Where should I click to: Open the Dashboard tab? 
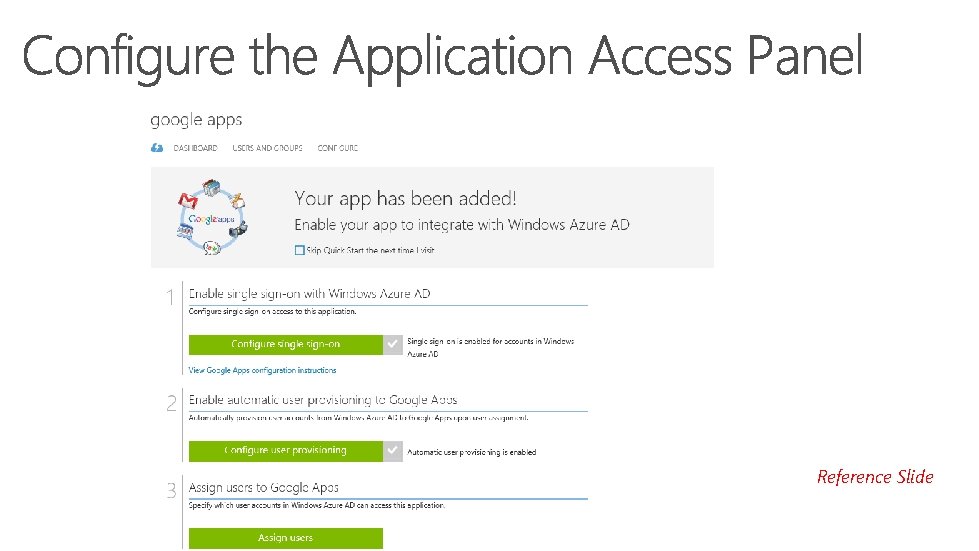pos(195,148)
